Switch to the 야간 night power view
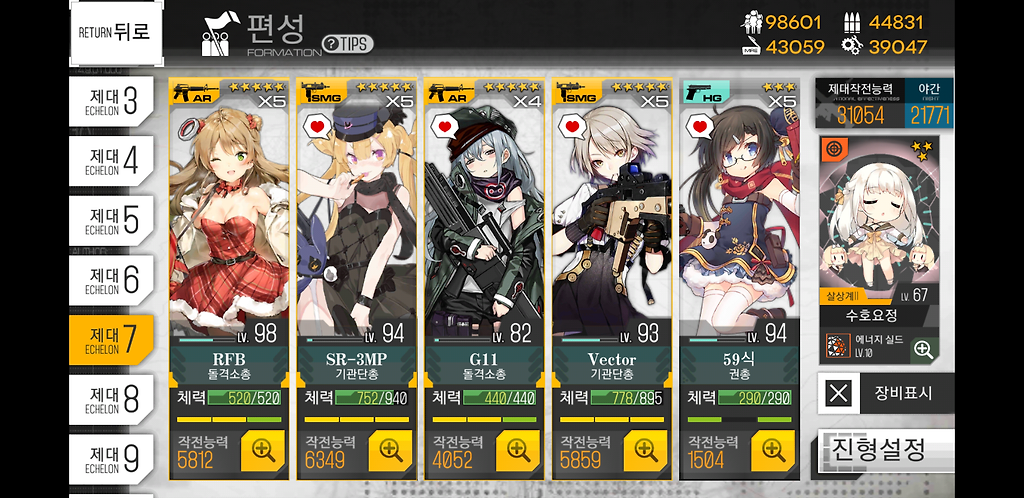 pos(929,103)
